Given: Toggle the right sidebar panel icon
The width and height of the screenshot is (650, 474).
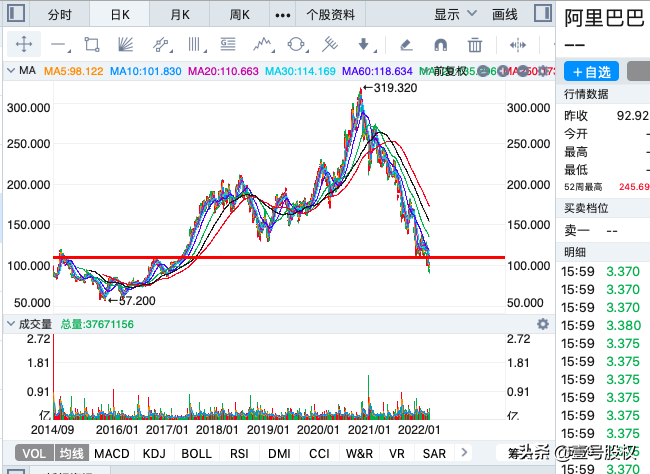Looking at the screenshot, I should [x=543, y=13].
